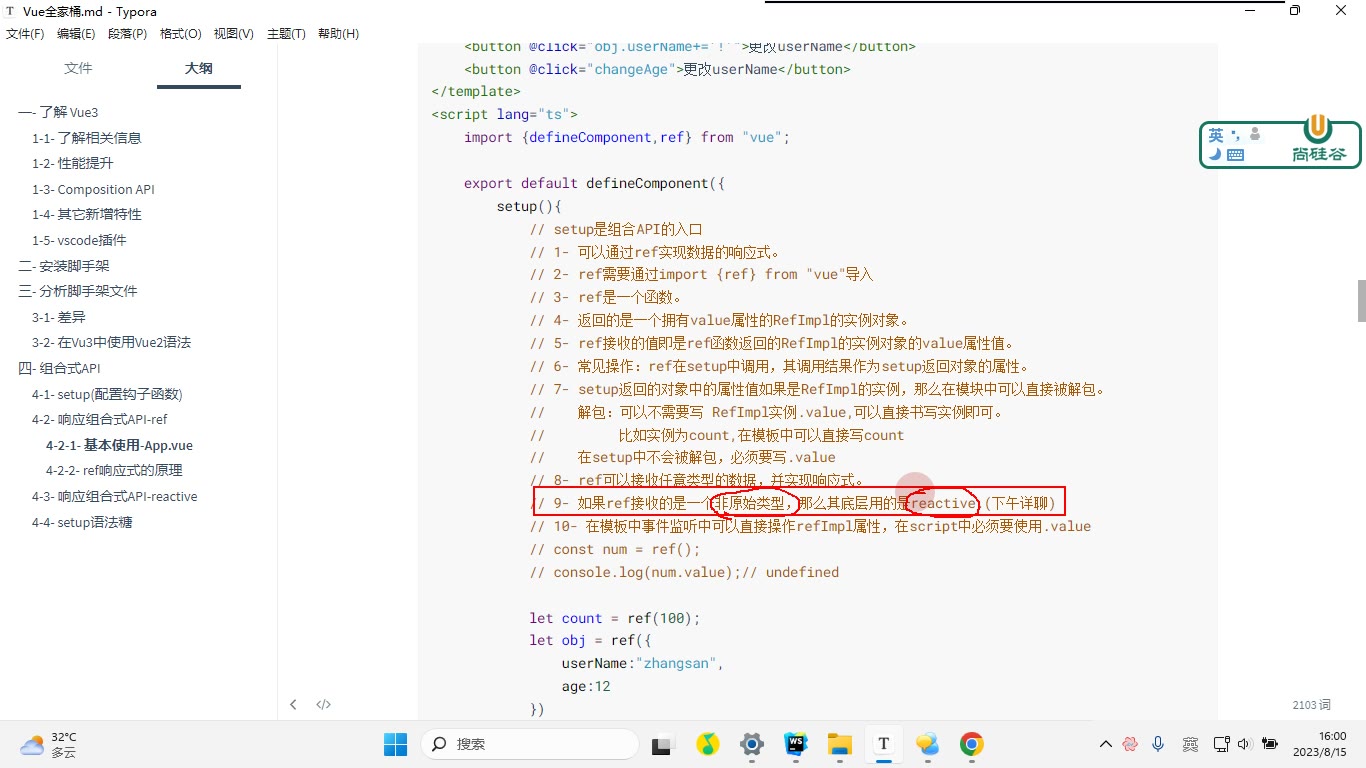
Task: Toggle half-moon width mode in IME bar
Action: (x=1215, y=154)
